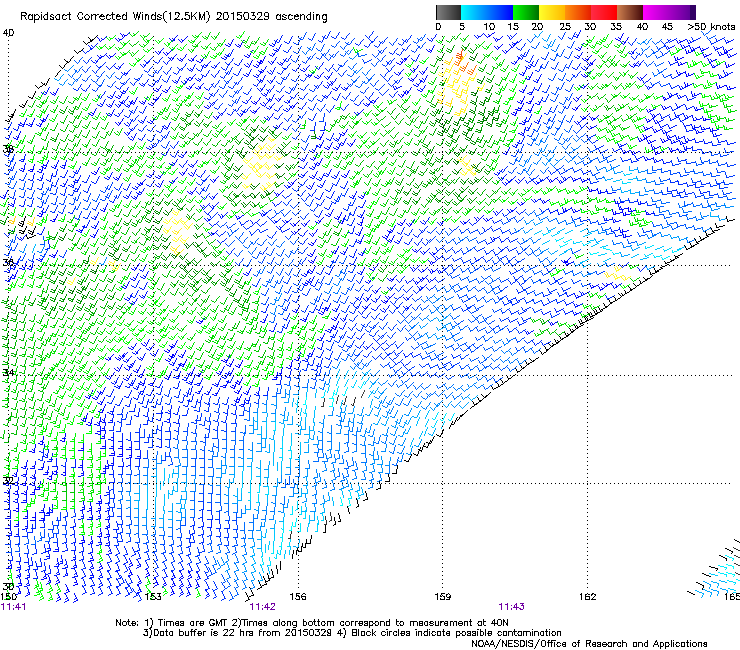
Task: Click the legend value 25
Action: (565, 27)
